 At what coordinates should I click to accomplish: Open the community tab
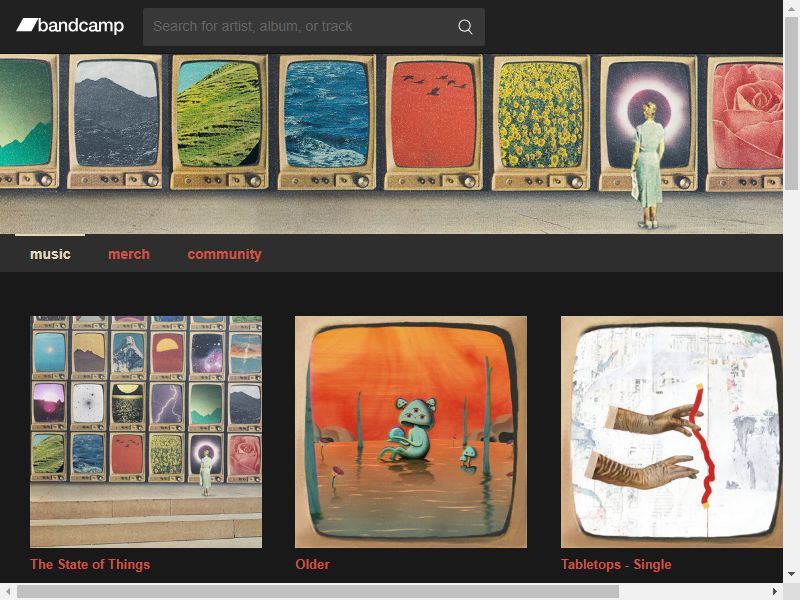pos(224,254)
